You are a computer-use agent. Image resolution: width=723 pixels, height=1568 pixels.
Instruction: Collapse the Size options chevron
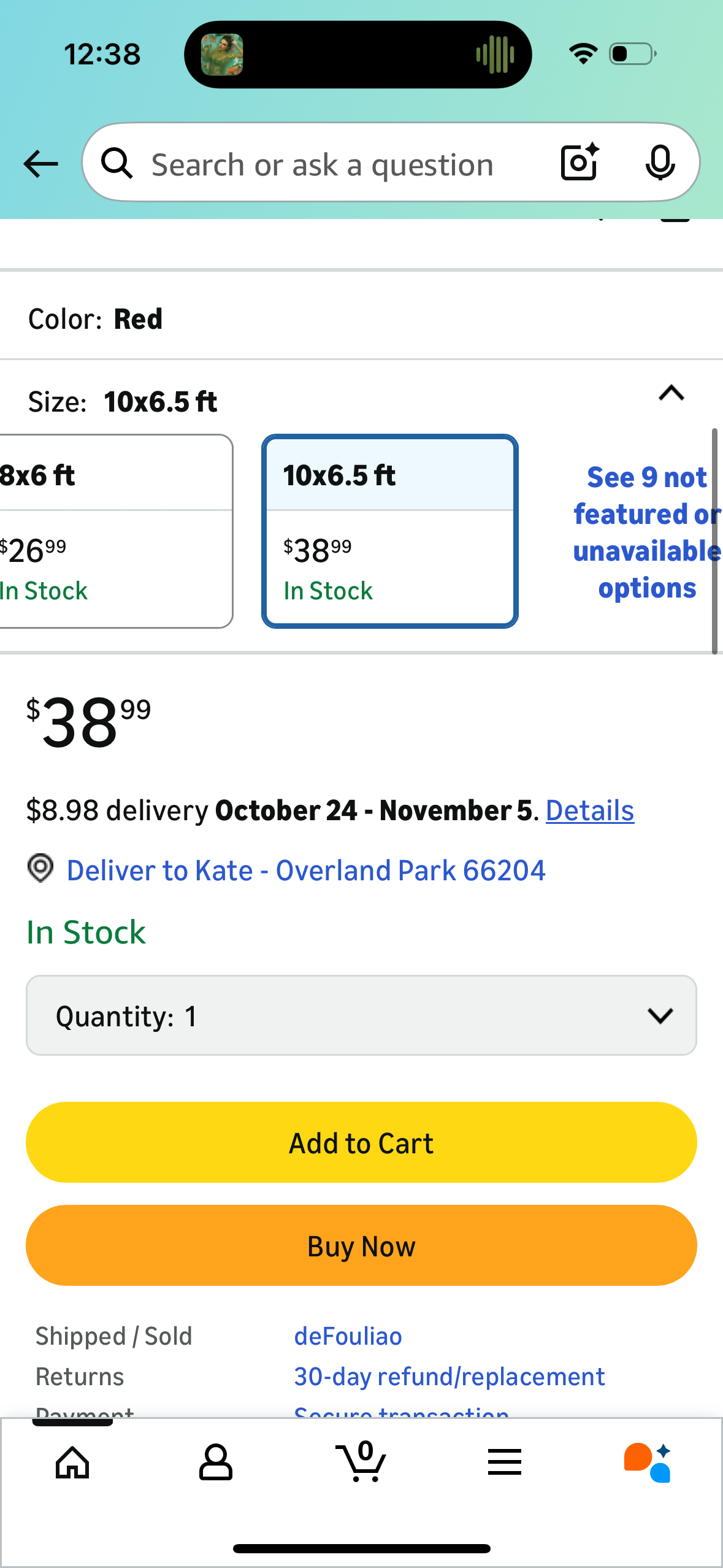[671, 393]
